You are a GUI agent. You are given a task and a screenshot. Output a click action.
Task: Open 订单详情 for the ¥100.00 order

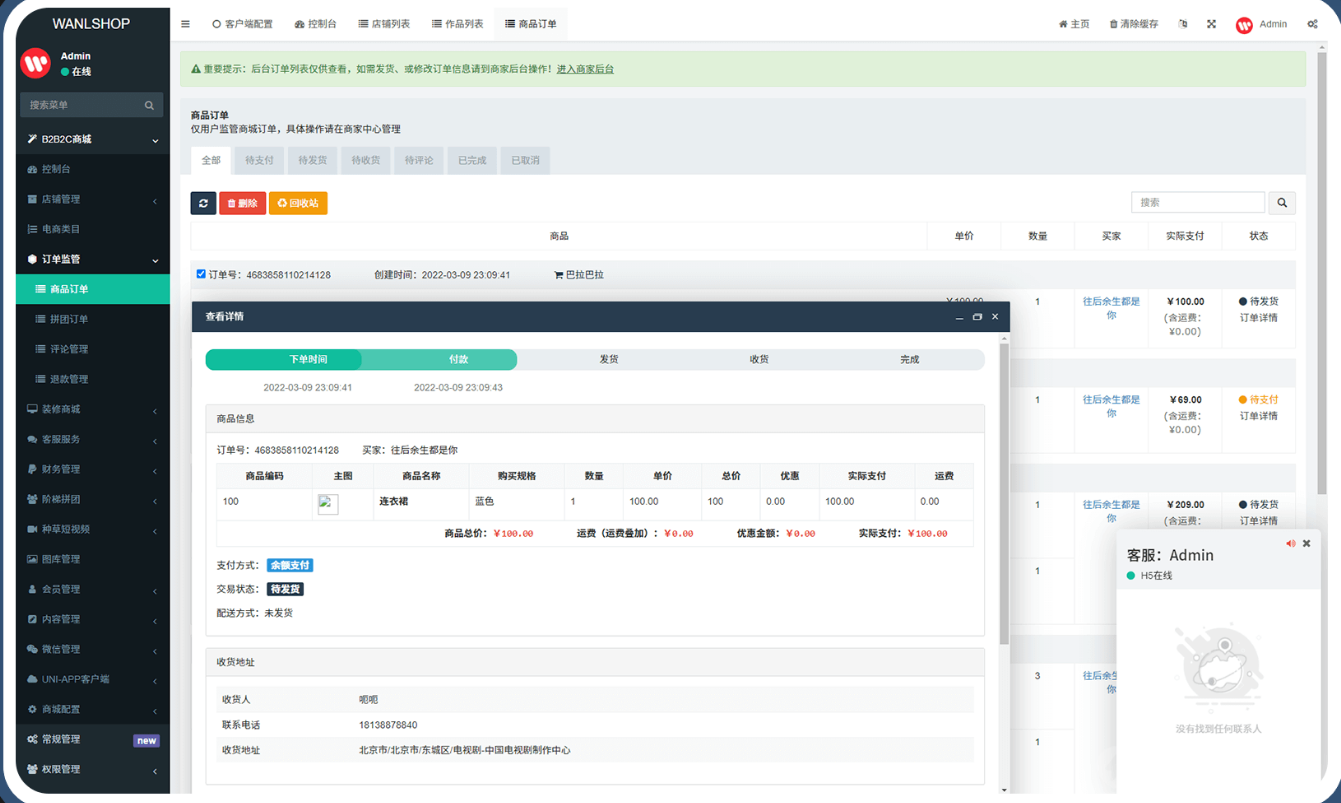[1259, 318]
